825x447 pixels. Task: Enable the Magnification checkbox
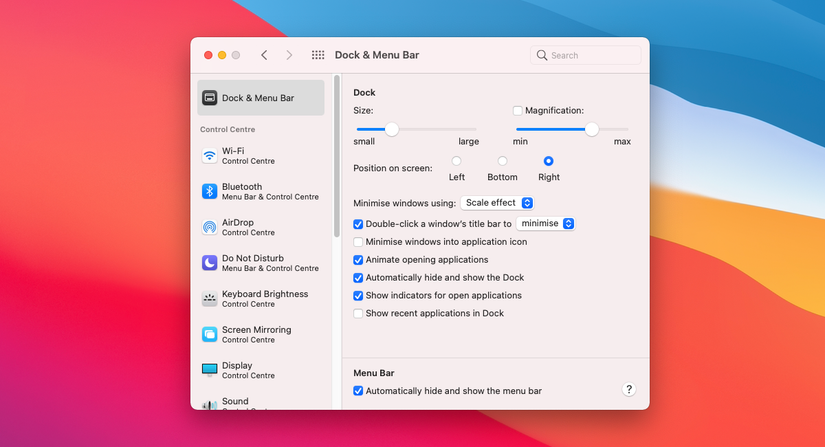tap(518, 111)
